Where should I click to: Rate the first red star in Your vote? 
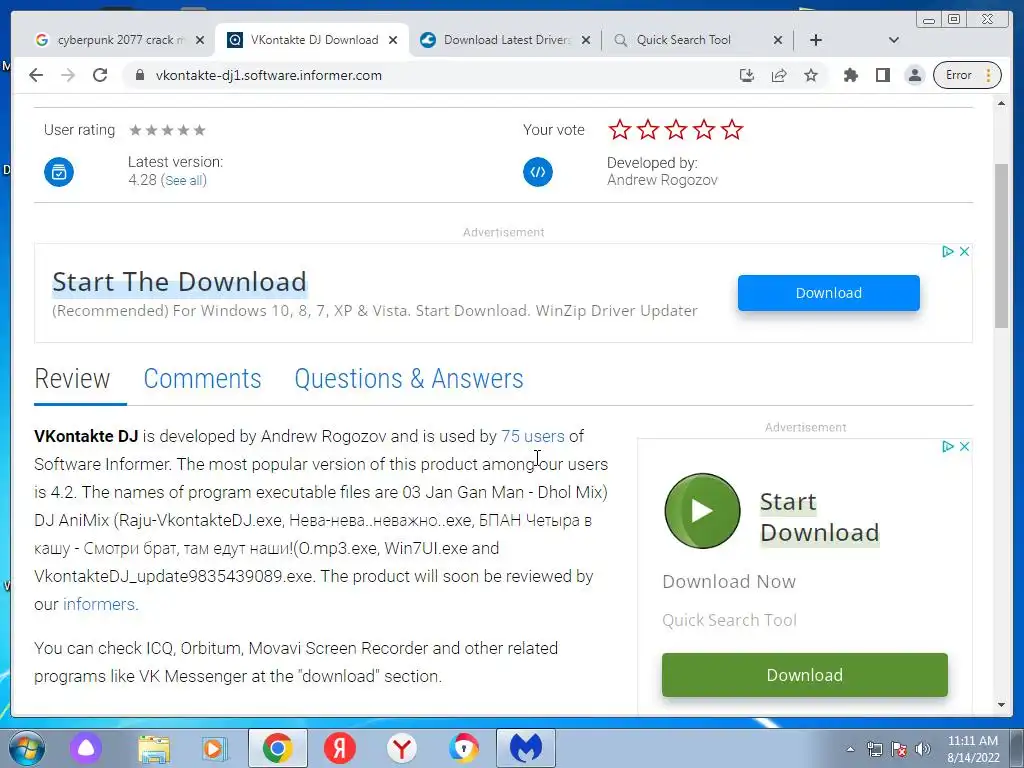[620, 129]
